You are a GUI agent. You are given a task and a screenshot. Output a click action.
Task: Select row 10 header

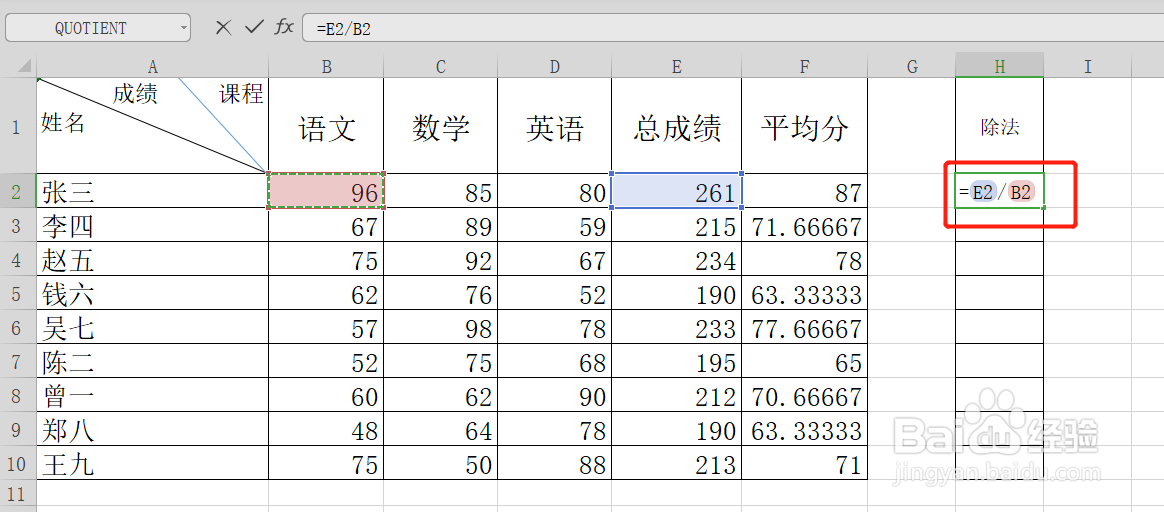pyautogui.click(x=18, y=464)
